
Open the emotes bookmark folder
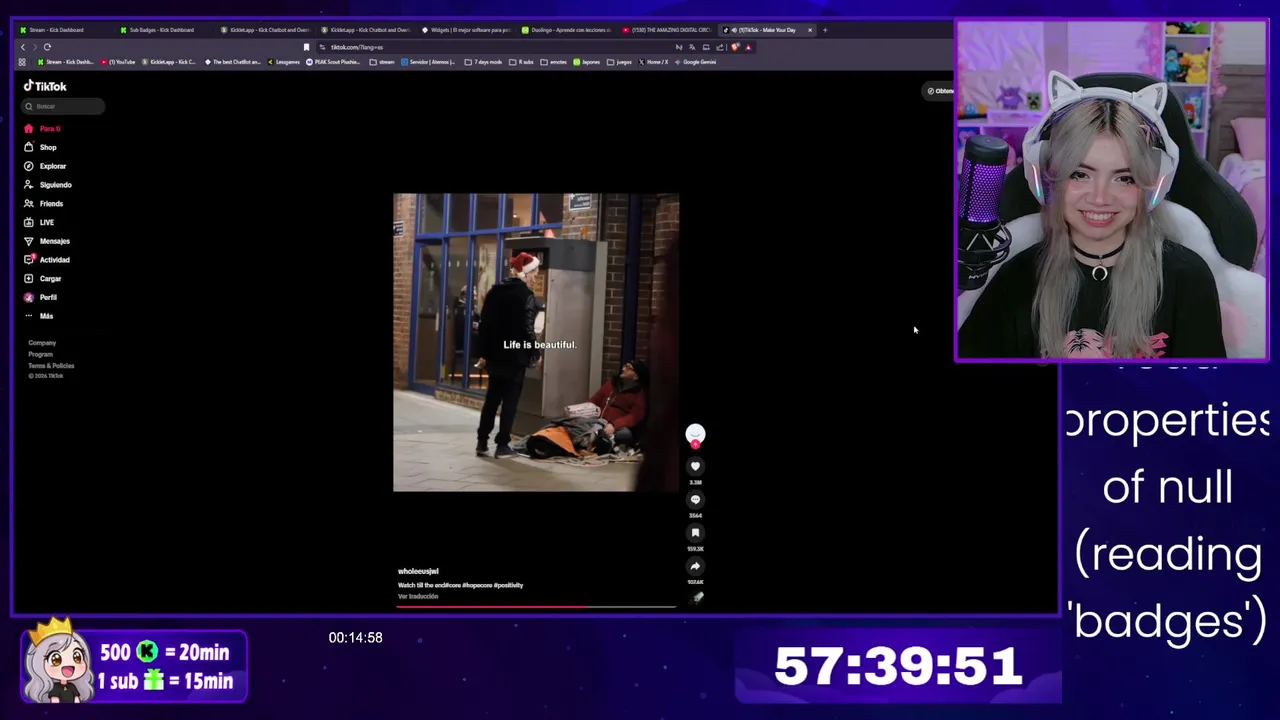(x=553, y=62)
